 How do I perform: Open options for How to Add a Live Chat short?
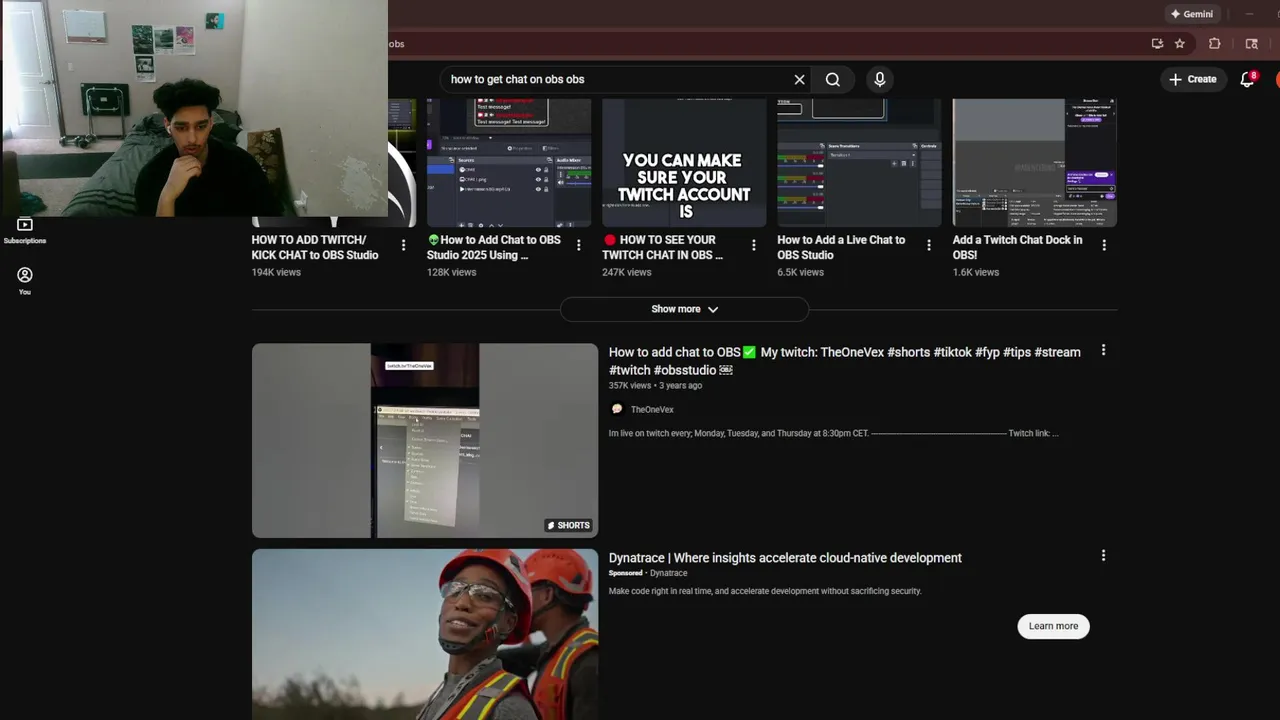click(928, 245)
